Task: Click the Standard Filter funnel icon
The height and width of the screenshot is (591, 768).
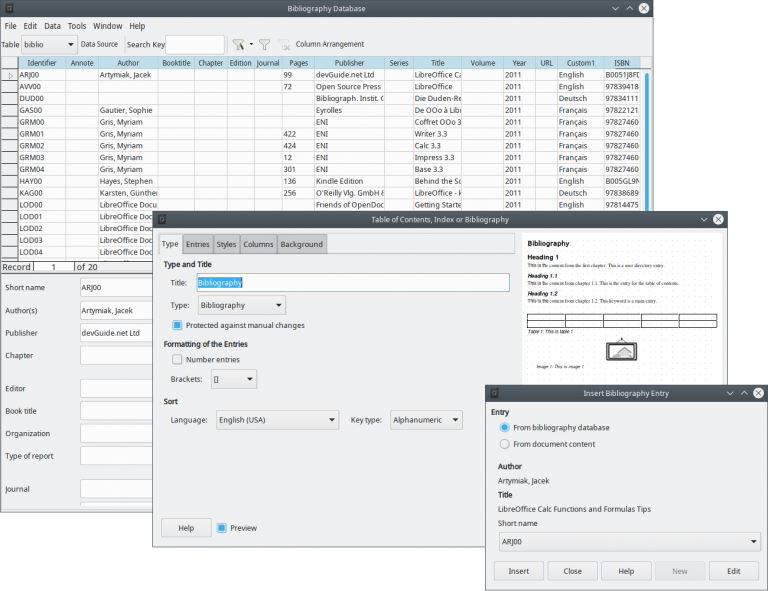Action: 264,44
